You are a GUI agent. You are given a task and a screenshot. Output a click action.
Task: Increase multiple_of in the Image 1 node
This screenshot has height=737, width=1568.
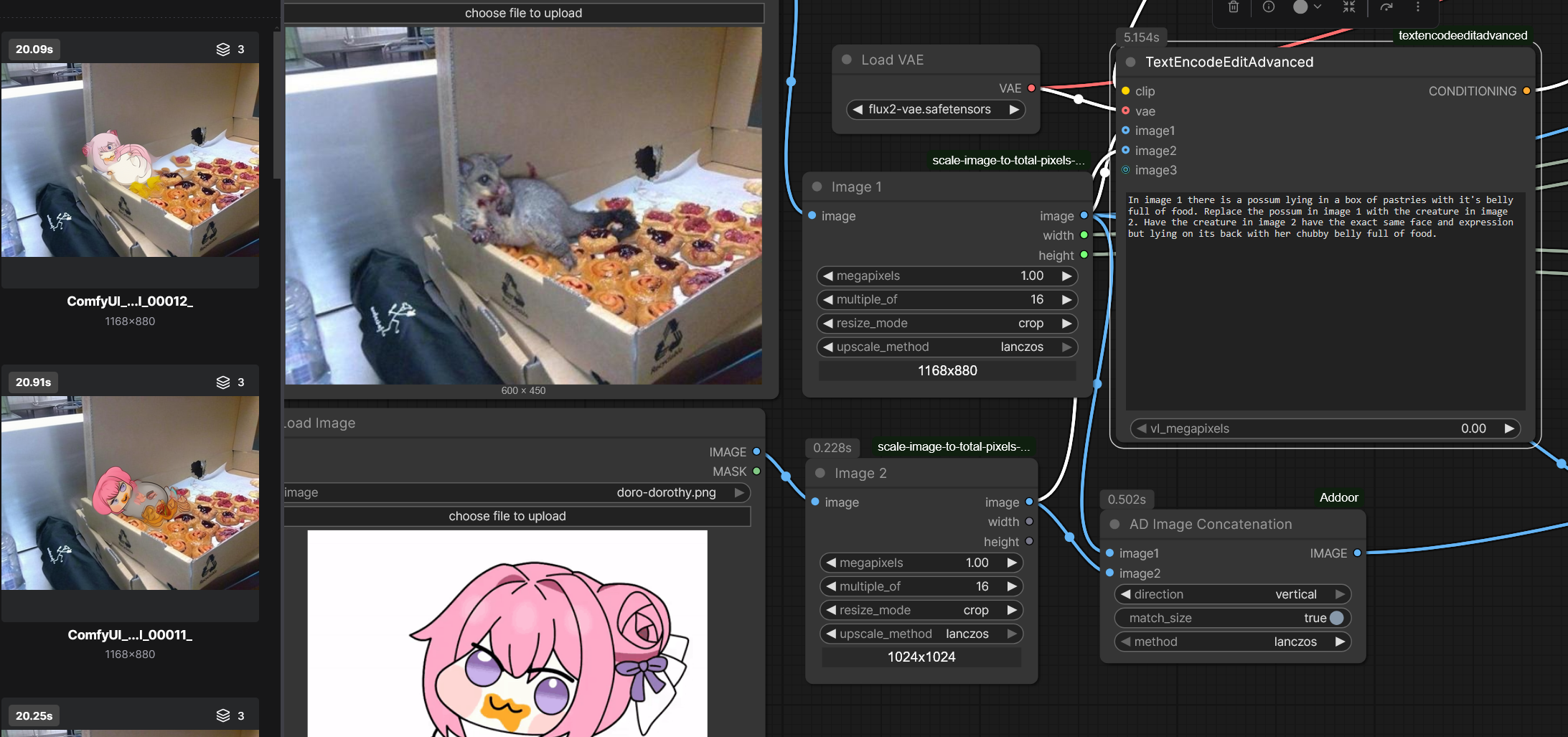[x=1067, y=299]
